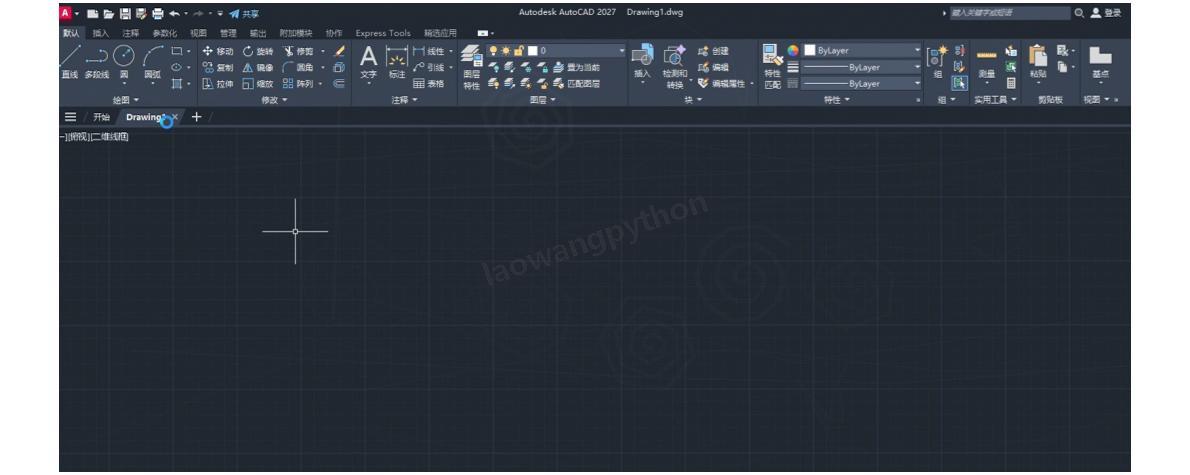Screen dimensions: 1190x475
Task: Click the Plot/Print icon in quick access toolbar
Action: tap(158, 14)
